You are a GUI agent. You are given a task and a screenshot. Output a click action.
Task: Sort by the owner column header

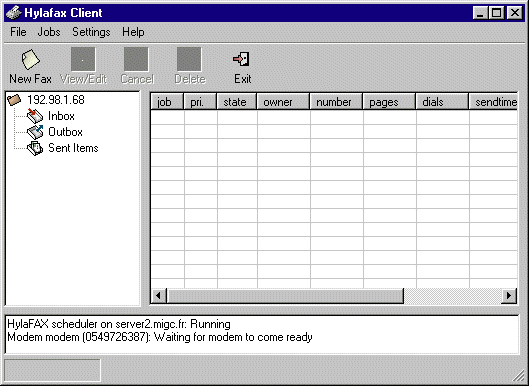(x=283, y=102)
